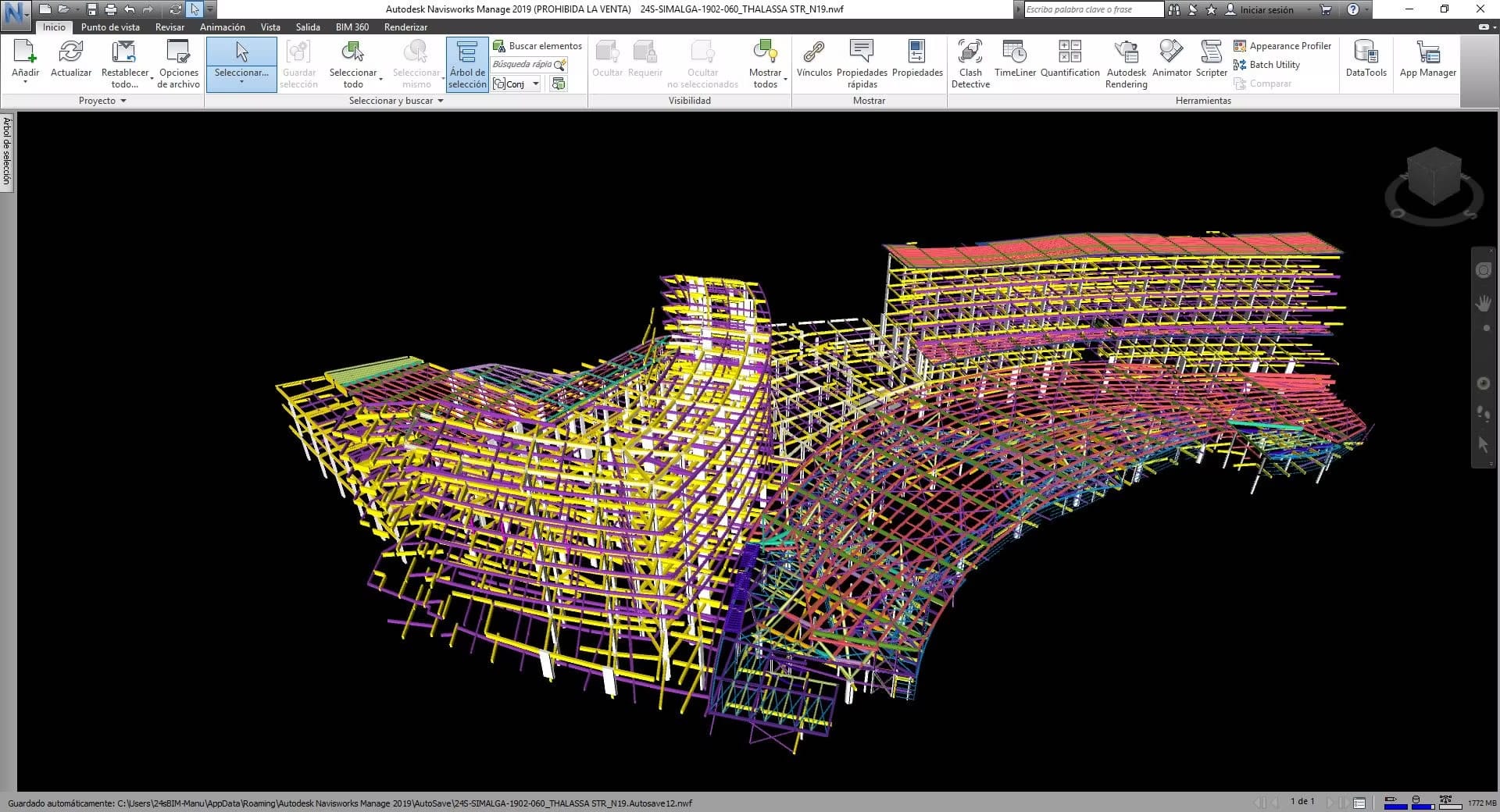Open the DataTools icon
The height and width of the screenshot is (812, 1500).
tap(1366, 59)
